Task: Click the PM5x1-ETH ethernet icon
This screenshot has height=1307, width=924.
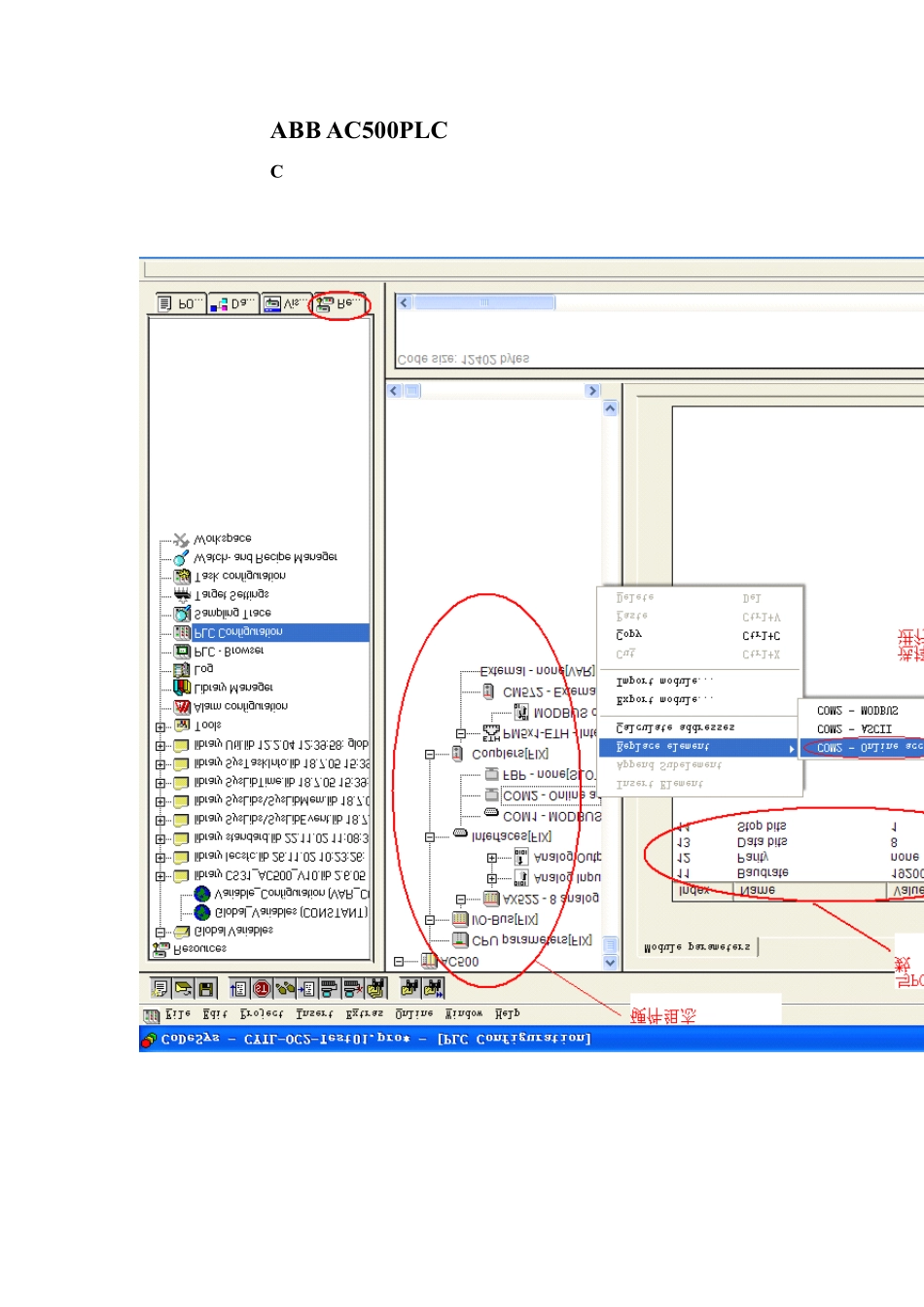Action: tap(491, 732)
